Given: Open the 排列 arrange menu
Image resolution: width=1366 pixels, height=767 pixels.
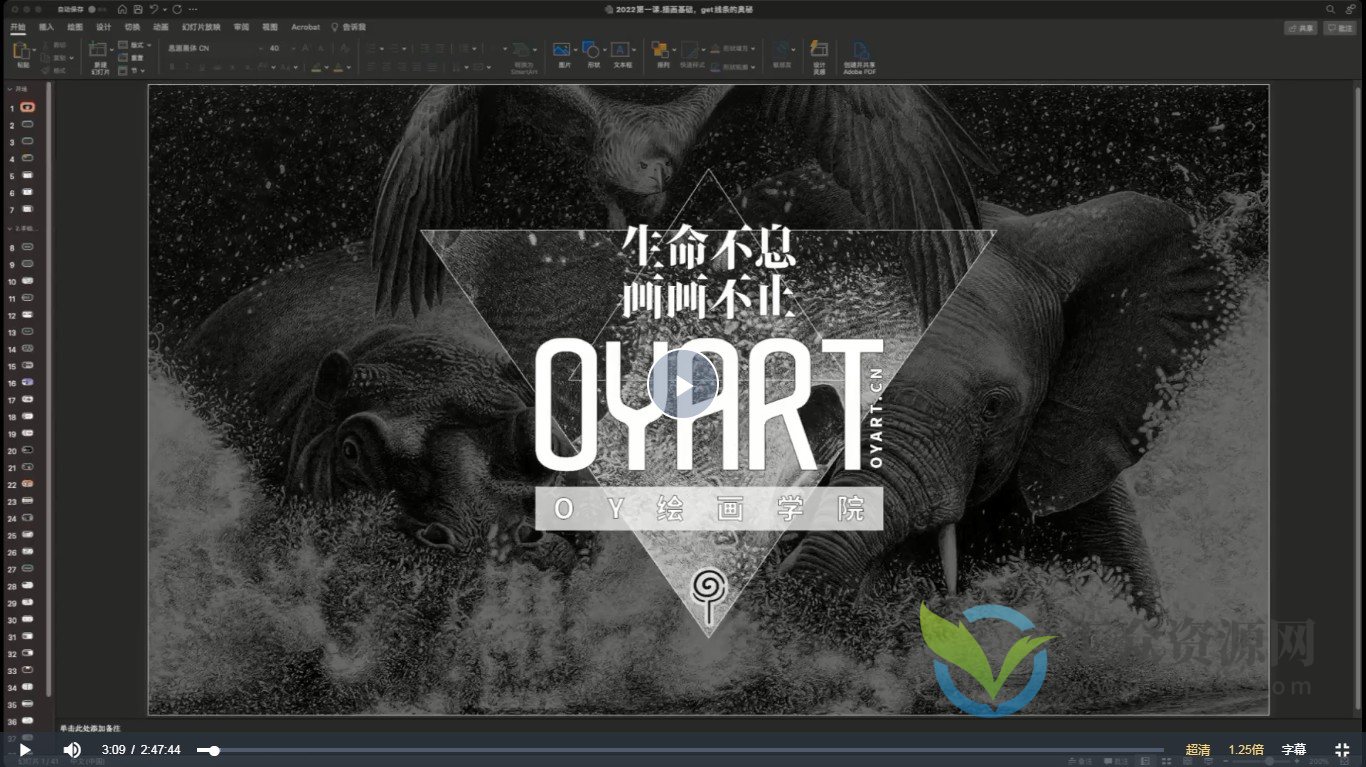Looking at the screenshot, I should click(x=662, y=54).
